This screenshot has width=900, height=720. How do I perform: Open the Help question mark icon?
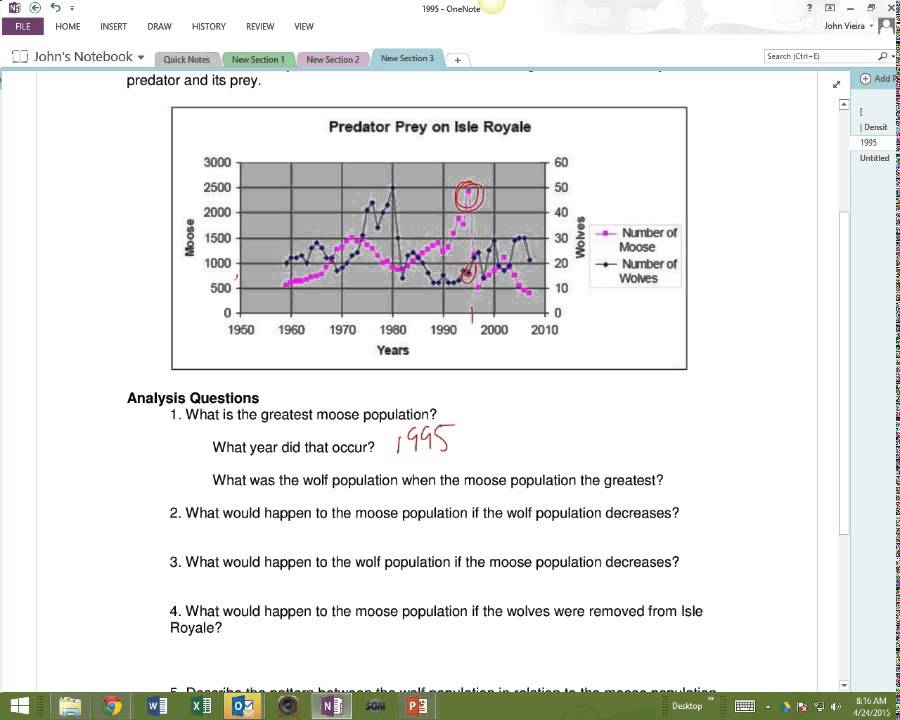[x=809, y=8]
